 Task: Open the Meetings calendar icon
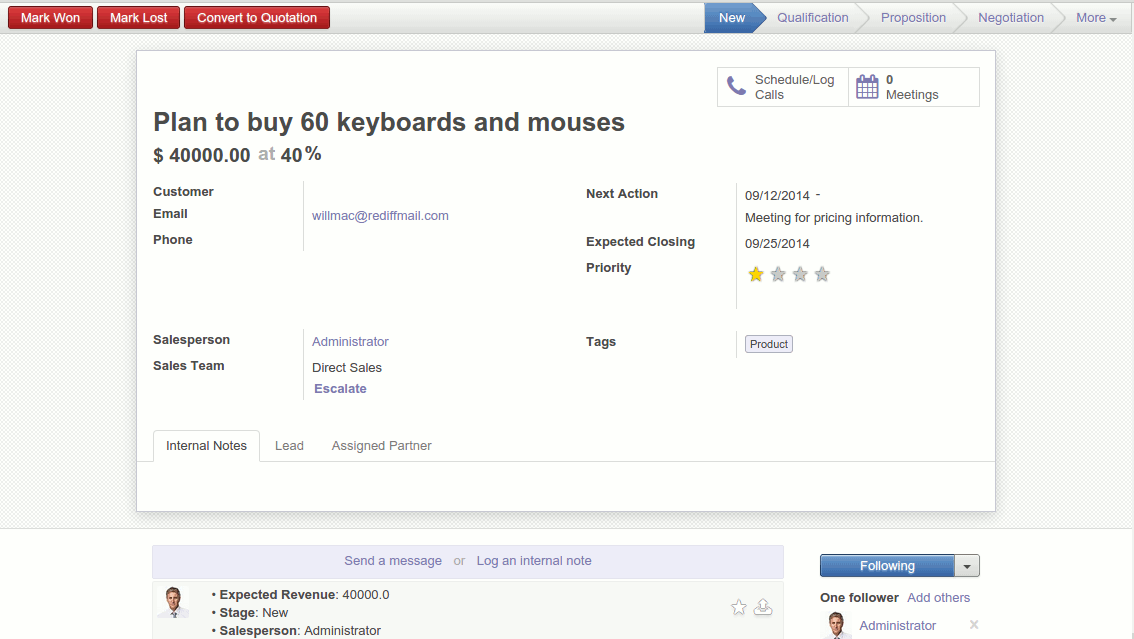pos(867,87)
